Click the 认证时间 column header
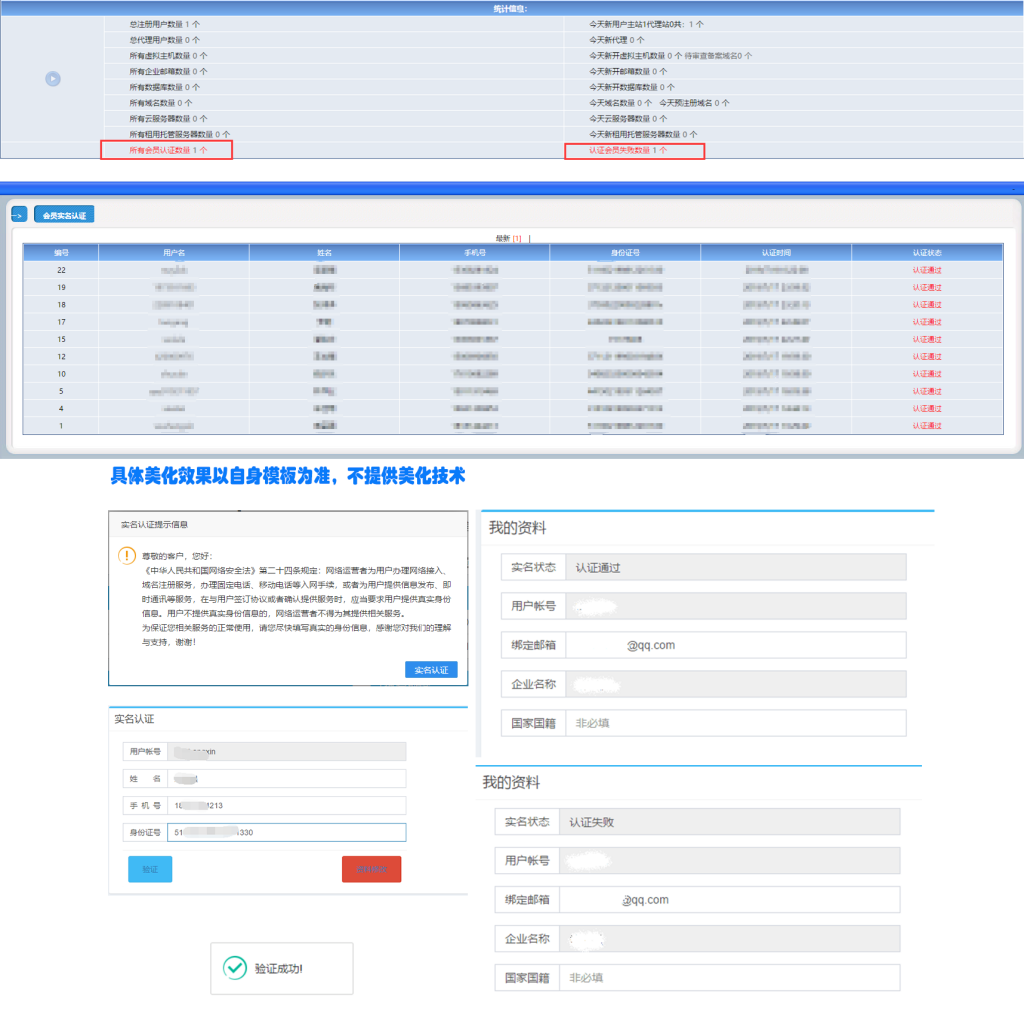The width and height of the screenshot is (1024, 1024). click(776, 253)
